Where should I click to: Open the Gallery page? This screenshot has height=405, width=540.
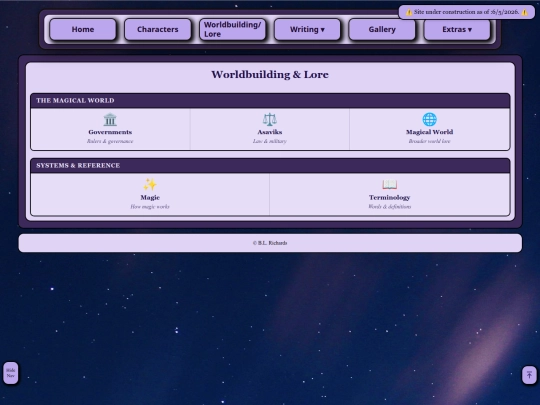pos(382,29)
